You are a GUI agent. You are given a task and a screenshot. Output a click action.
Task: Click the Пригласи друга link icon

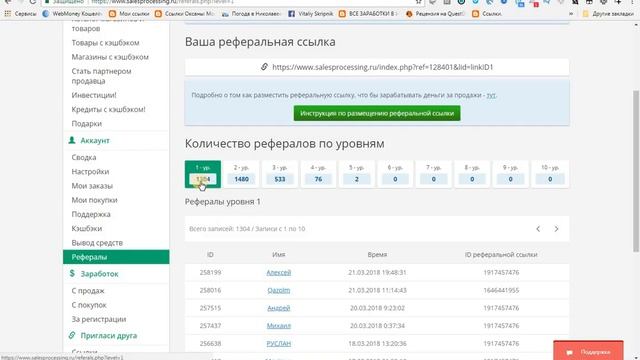click(x=72, y=335)
